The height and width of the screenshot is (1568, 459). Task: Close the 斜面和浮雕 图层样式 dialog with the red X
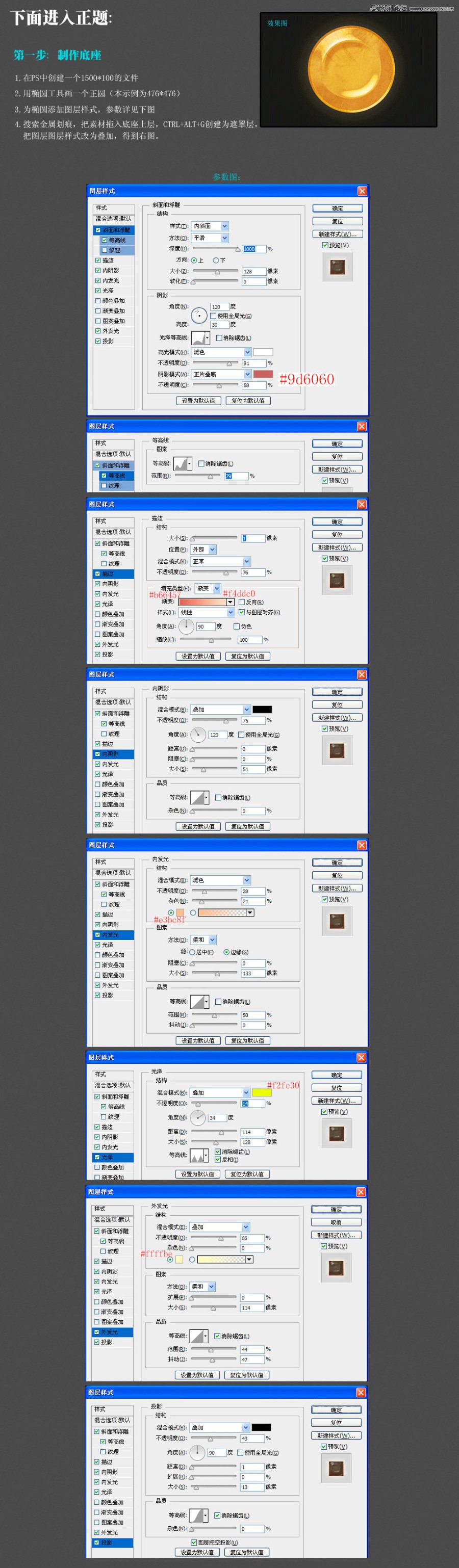362,191
